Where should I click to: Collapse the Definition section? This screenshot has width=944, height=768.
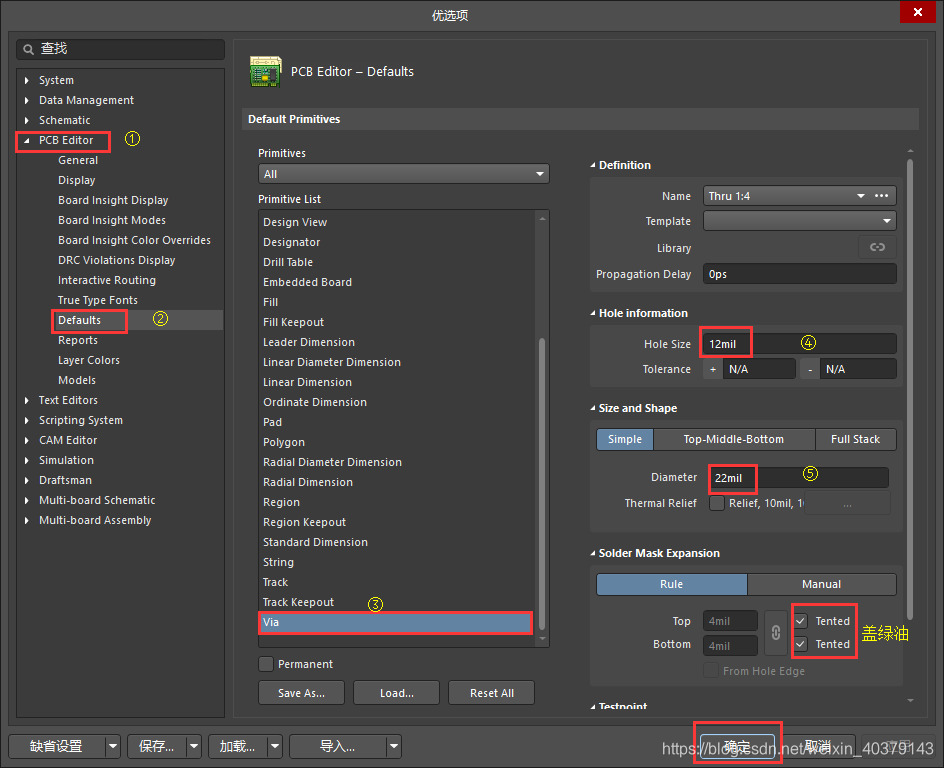593,165
